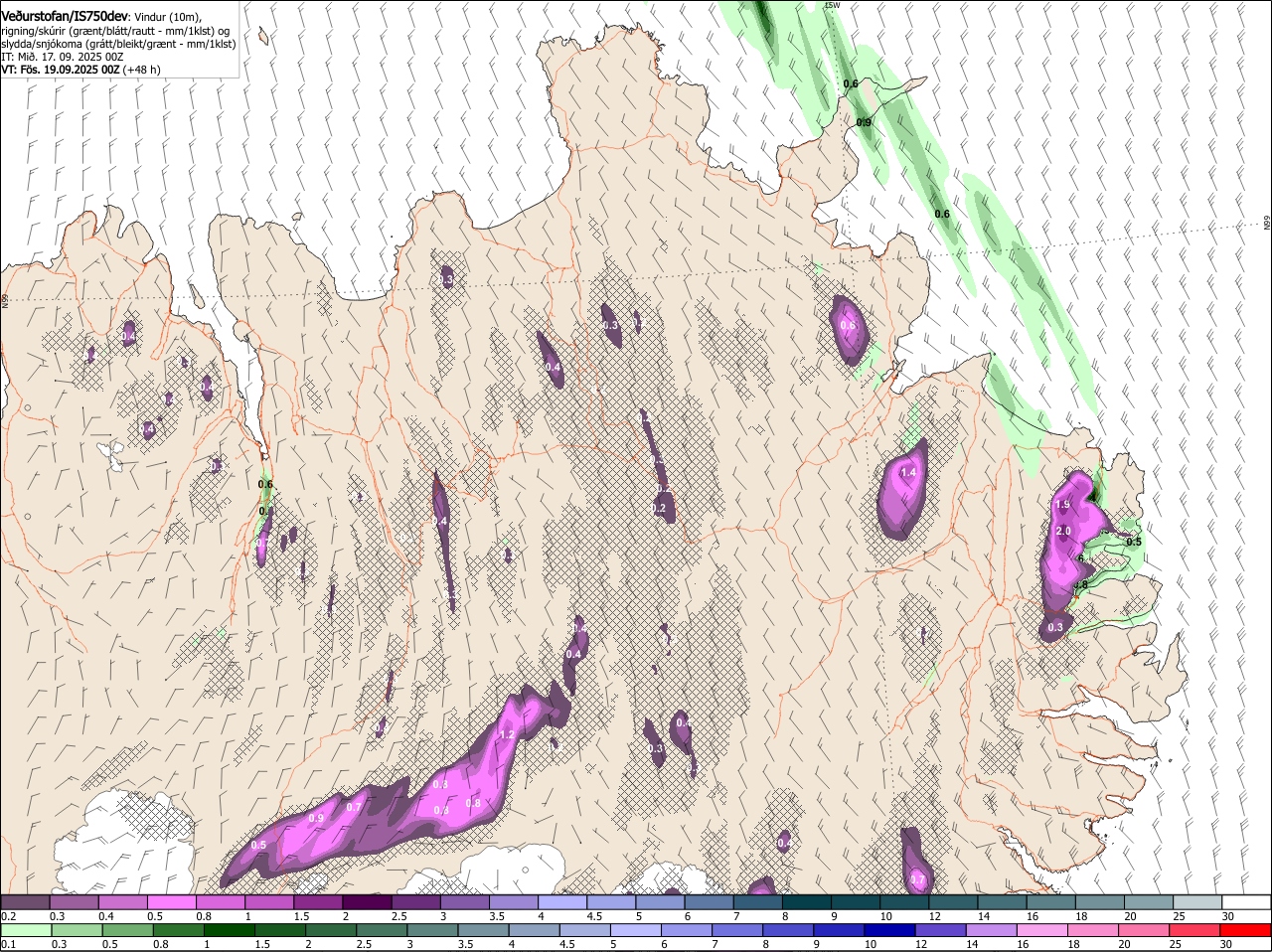This screenshot has height=952, width=1272.
Task: Pick the 20 swatch in lower rain legend row
Action: point(1145,930)
